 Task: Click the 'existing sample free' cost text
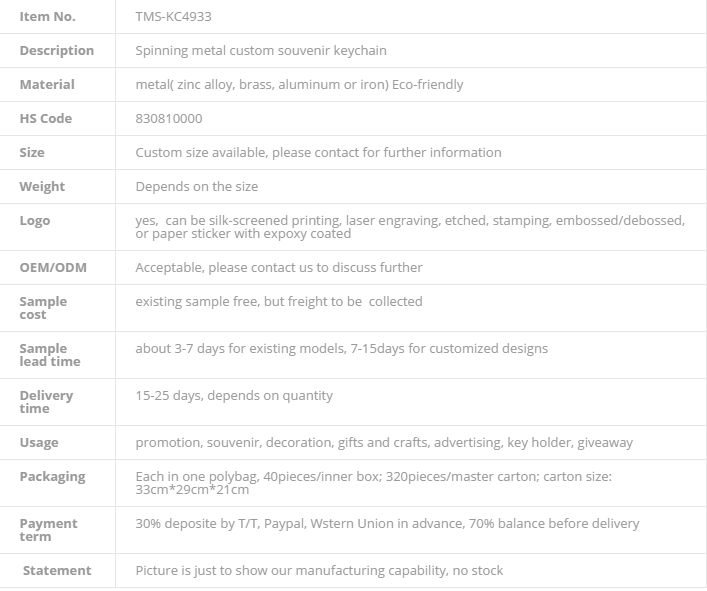(279, 302)
